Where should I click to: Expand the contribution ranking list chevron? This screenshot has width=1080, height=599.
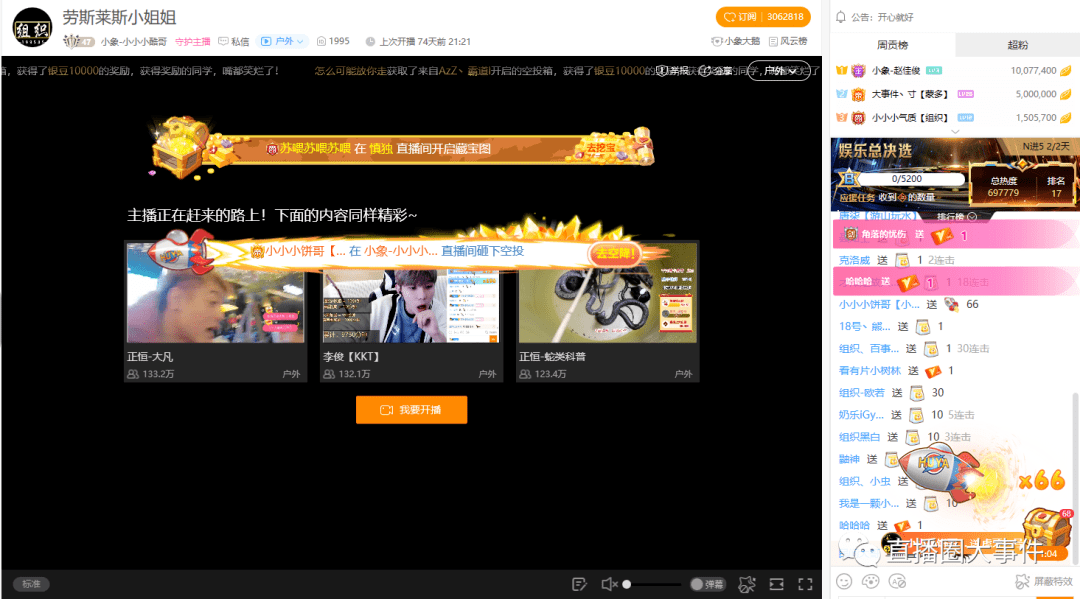[x=955, y=132]
